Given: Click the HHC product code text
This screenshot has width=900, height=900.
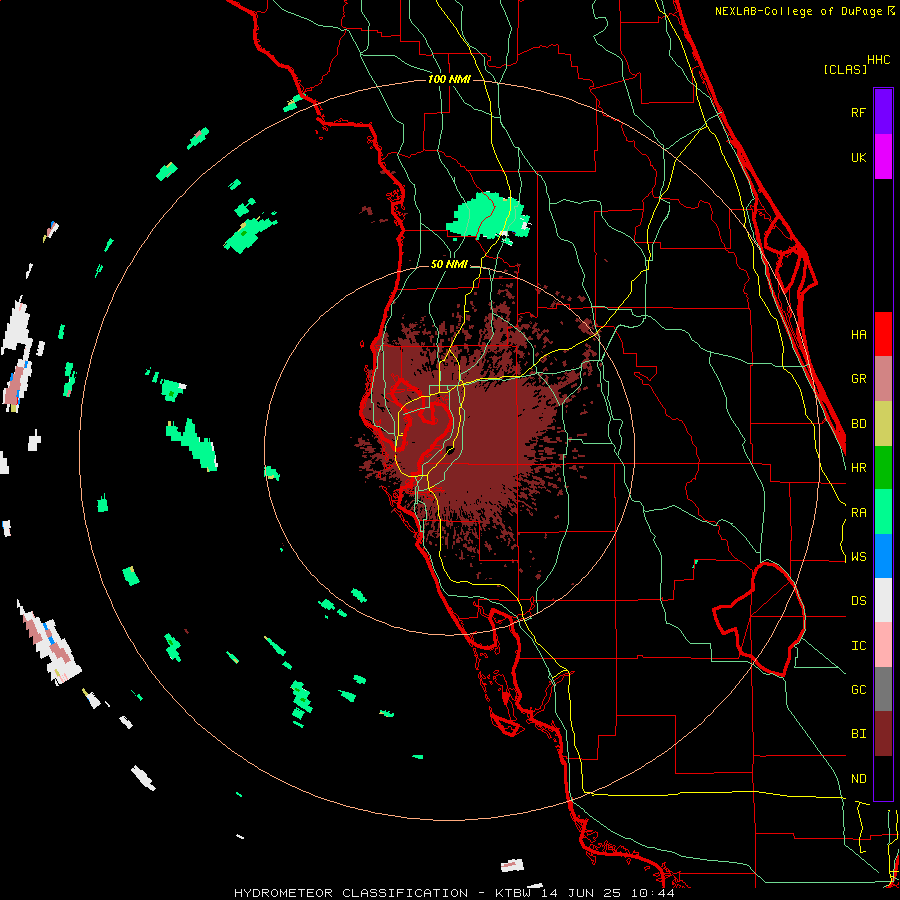Looking at the screenshot, I should point(878,60).
